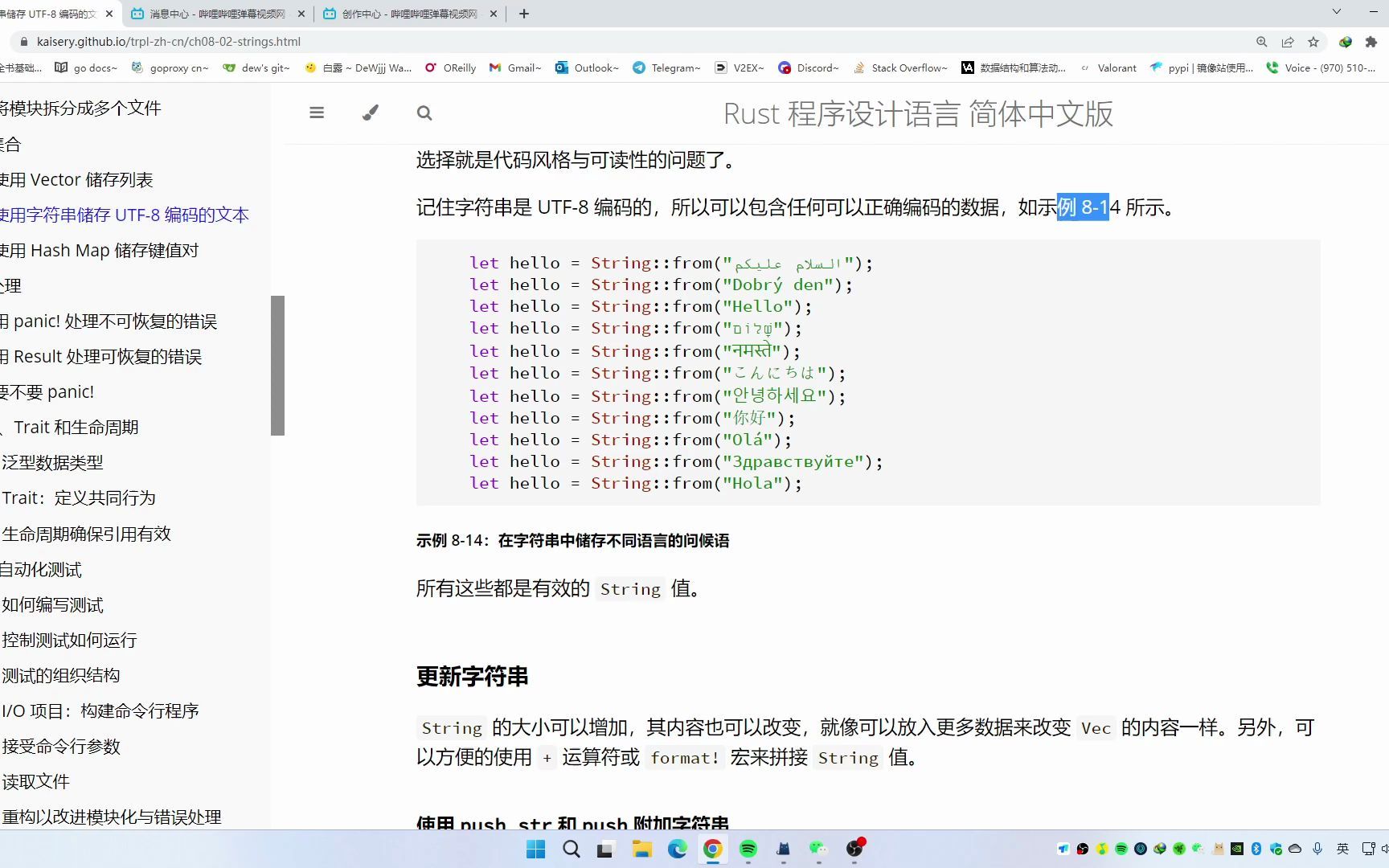Open NVIDIA settings from the system tray
Image resolution: width=1389 pixels, height=868 pixels.
(1236, 849)
